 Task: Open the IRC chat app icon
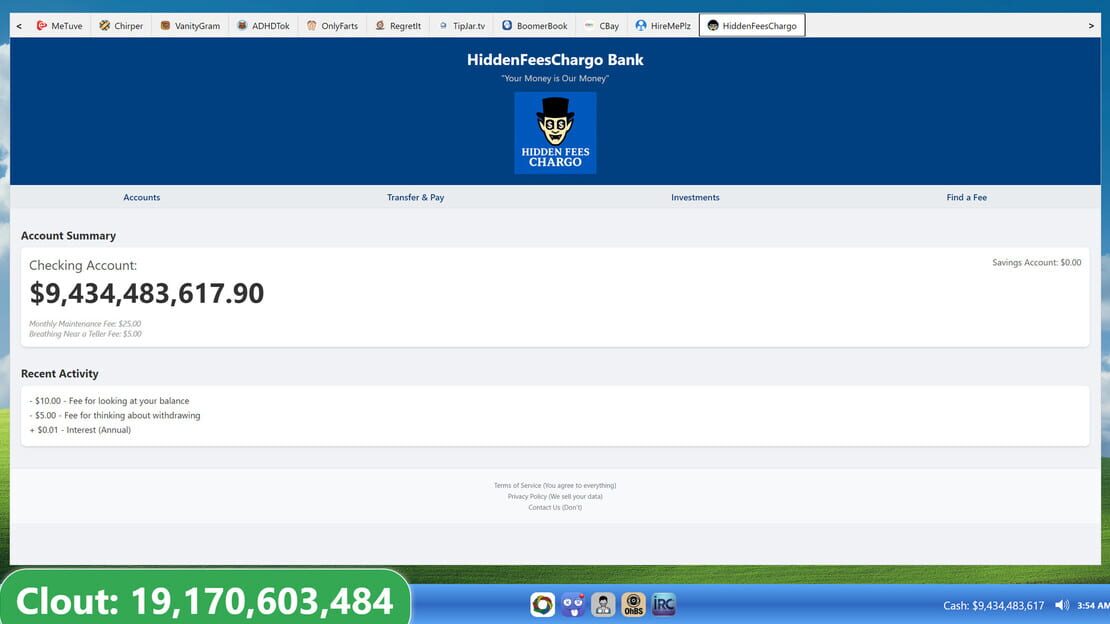click(663, 604)
